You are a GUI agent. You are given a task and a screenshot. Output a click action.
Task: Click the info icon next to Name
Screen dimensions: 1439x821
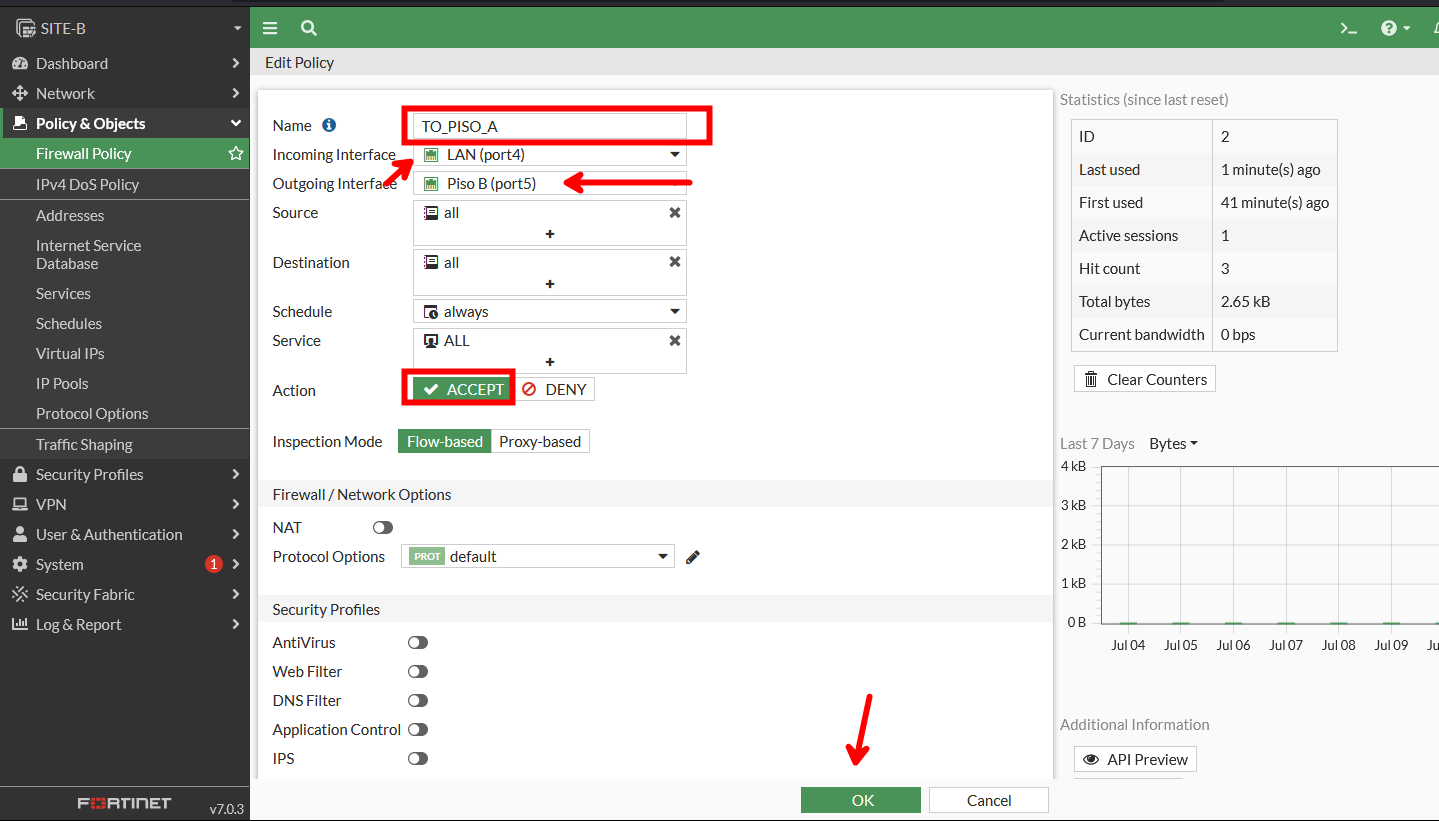click(x=329, y=125)
